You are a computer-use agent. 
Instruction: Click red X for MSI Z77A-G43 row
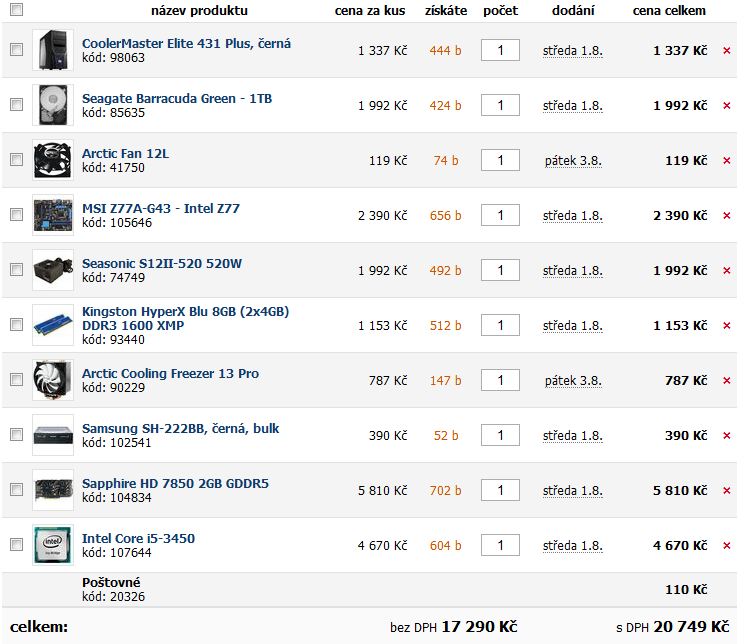pyautogui.click(x=727, y=215)
